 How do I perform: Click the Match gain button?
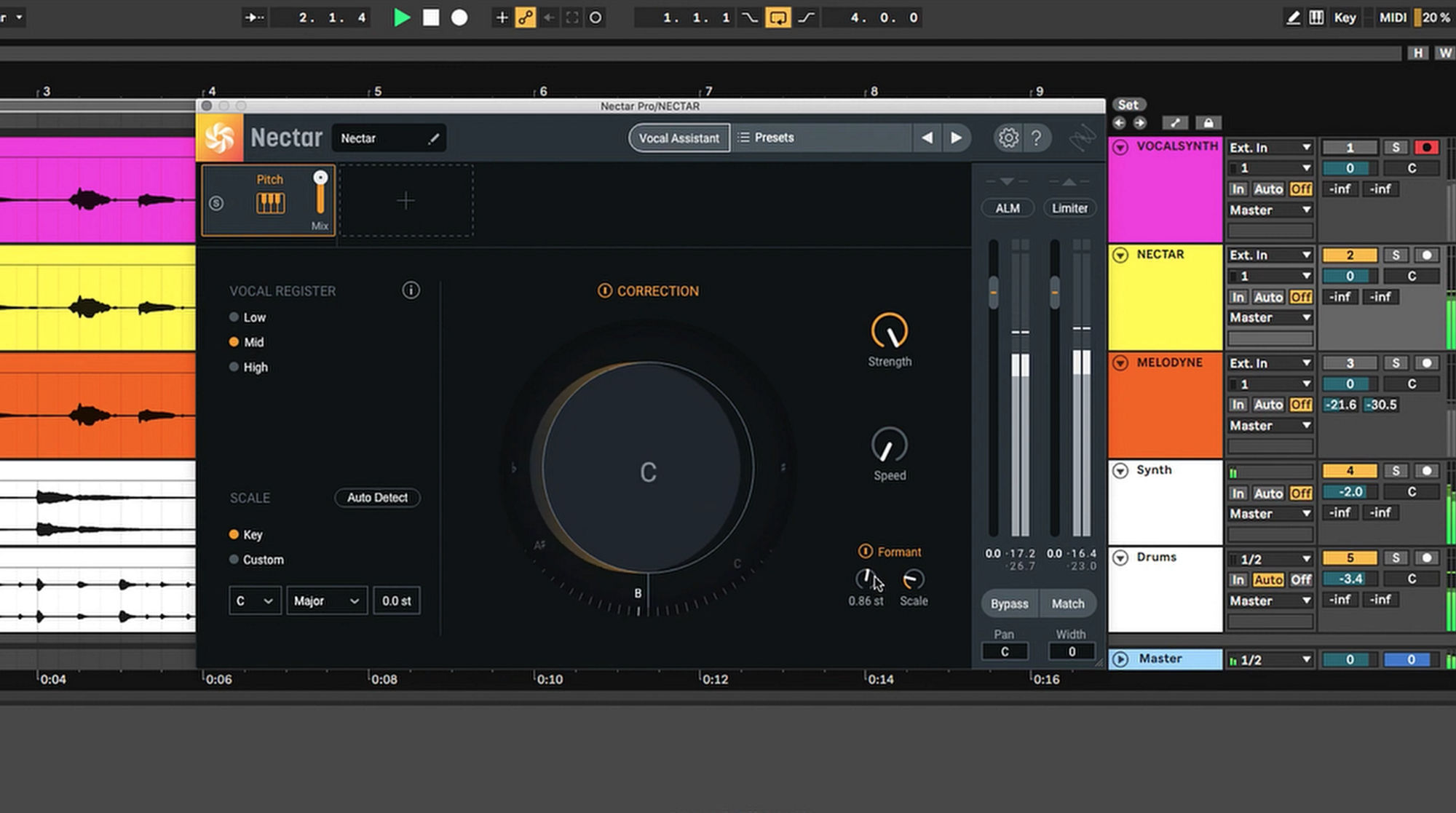click(1068, 603)
